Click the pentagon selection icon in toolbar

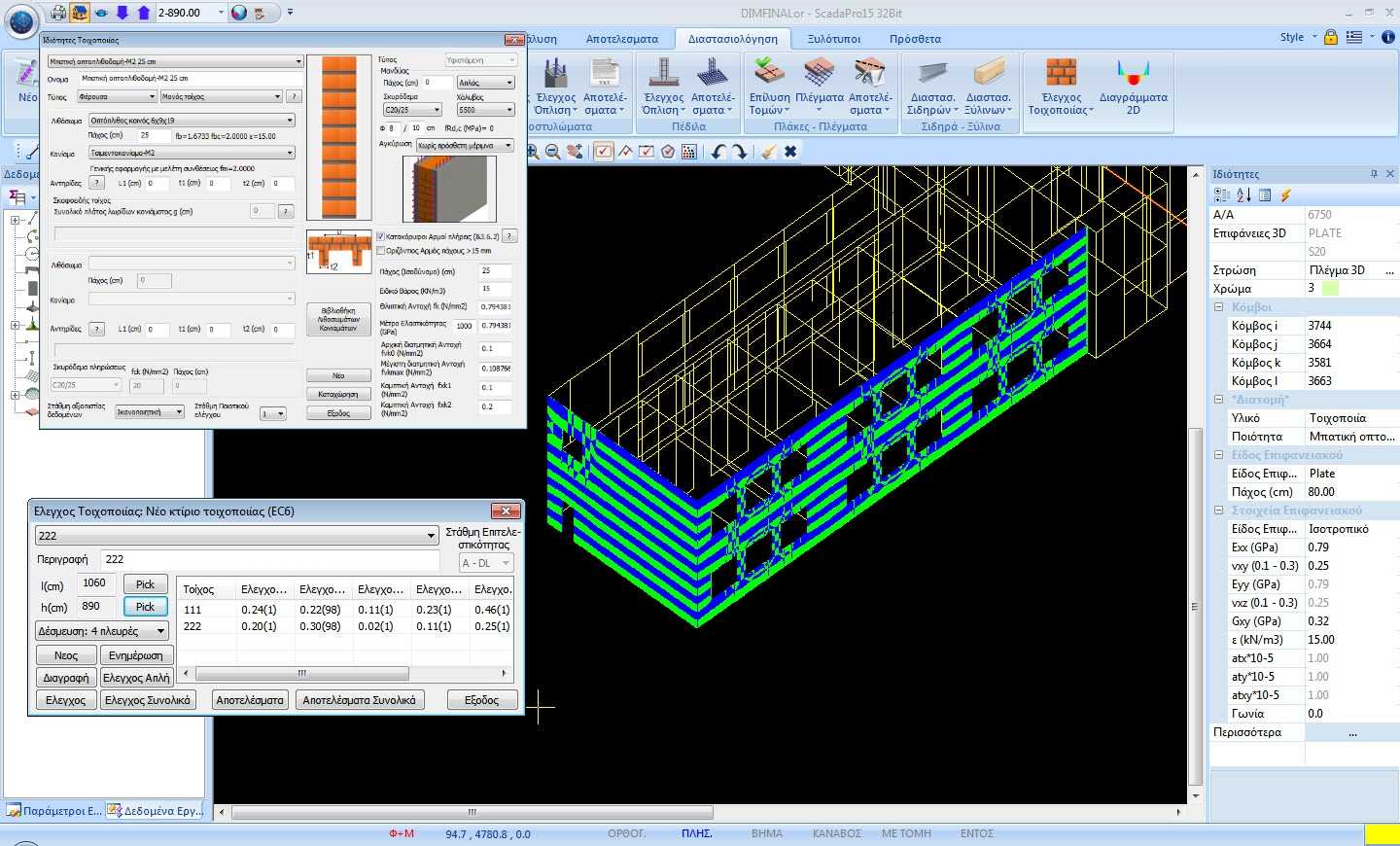click(x=668, y=152)
